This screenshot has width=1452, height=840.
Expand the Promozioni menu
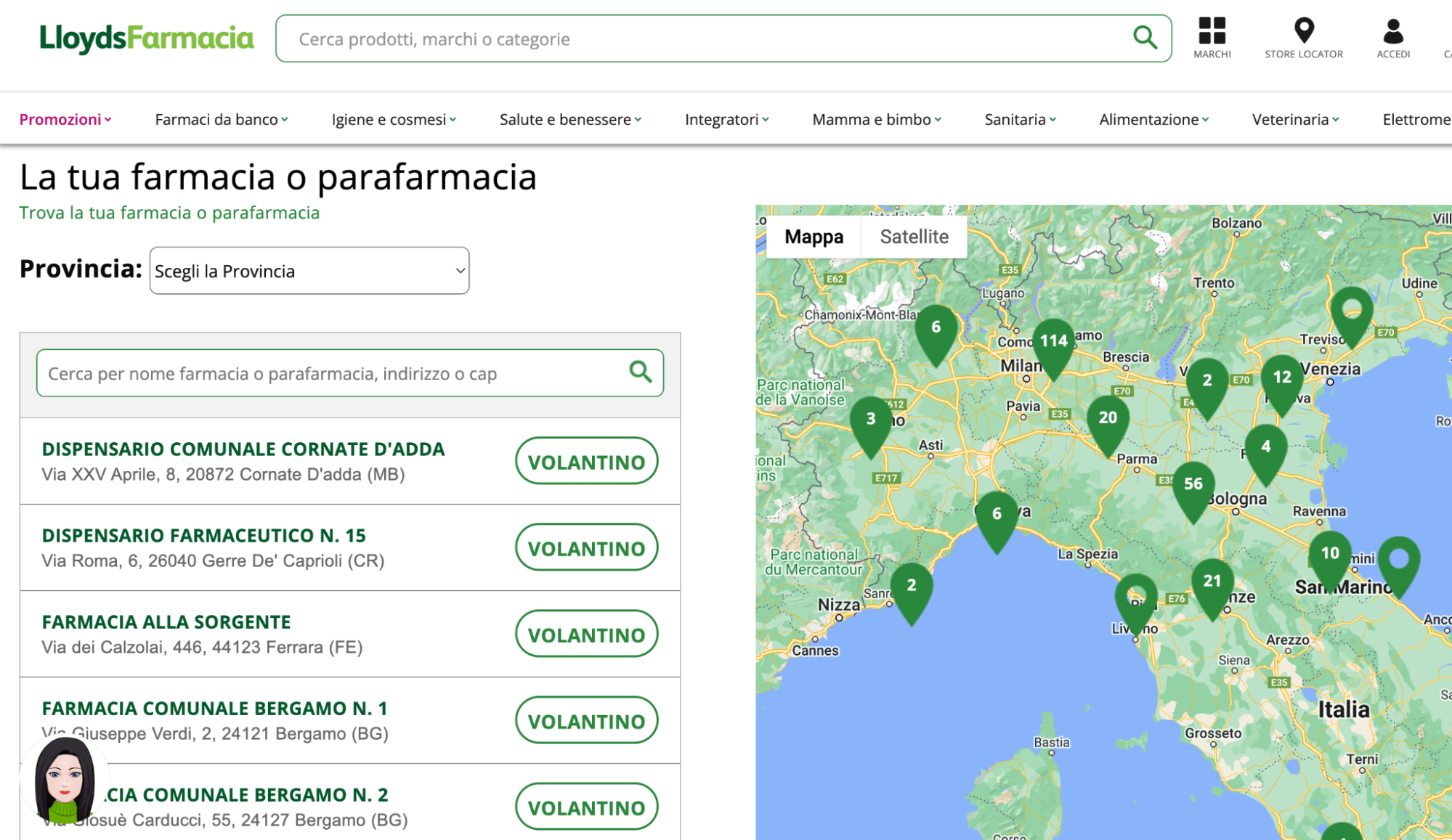[x=65, y=119]
